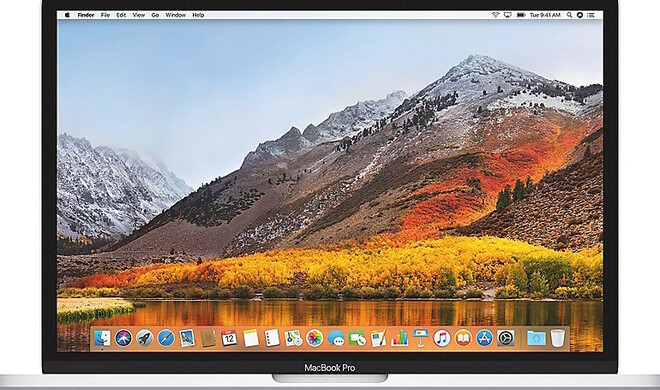Open the iTunes music note icon
The width and height of the screenshot is (660, 390).
[442, 338]
